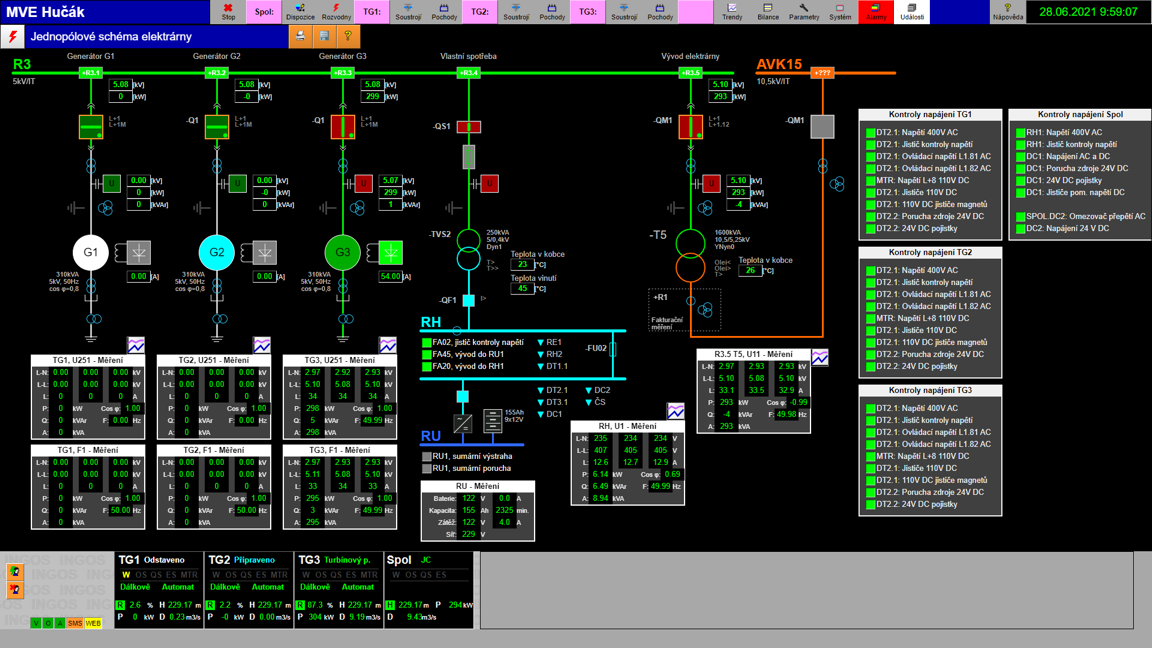The image size is (1152, 648).
Task: Toggle generator G3 circuit breaker -Q1
Action: [x=342, y=127]
